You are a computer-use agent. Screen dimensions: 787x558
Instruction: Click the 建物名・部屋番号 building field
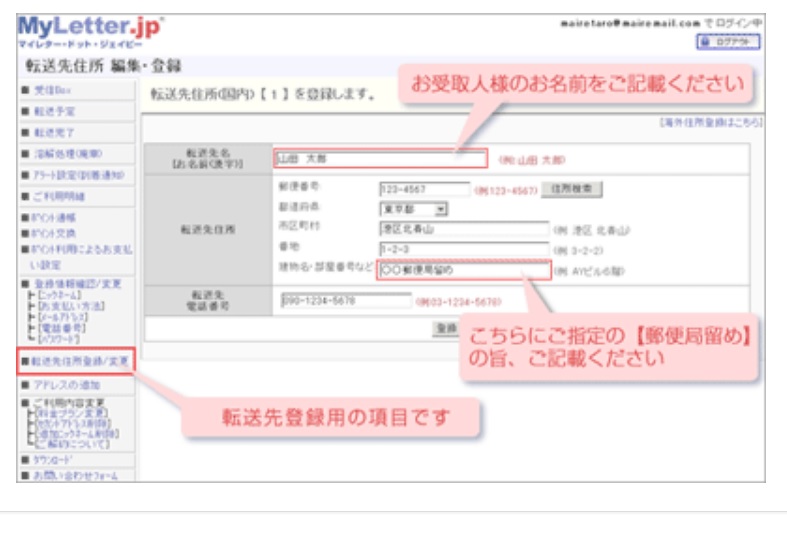tap(463, 269)
